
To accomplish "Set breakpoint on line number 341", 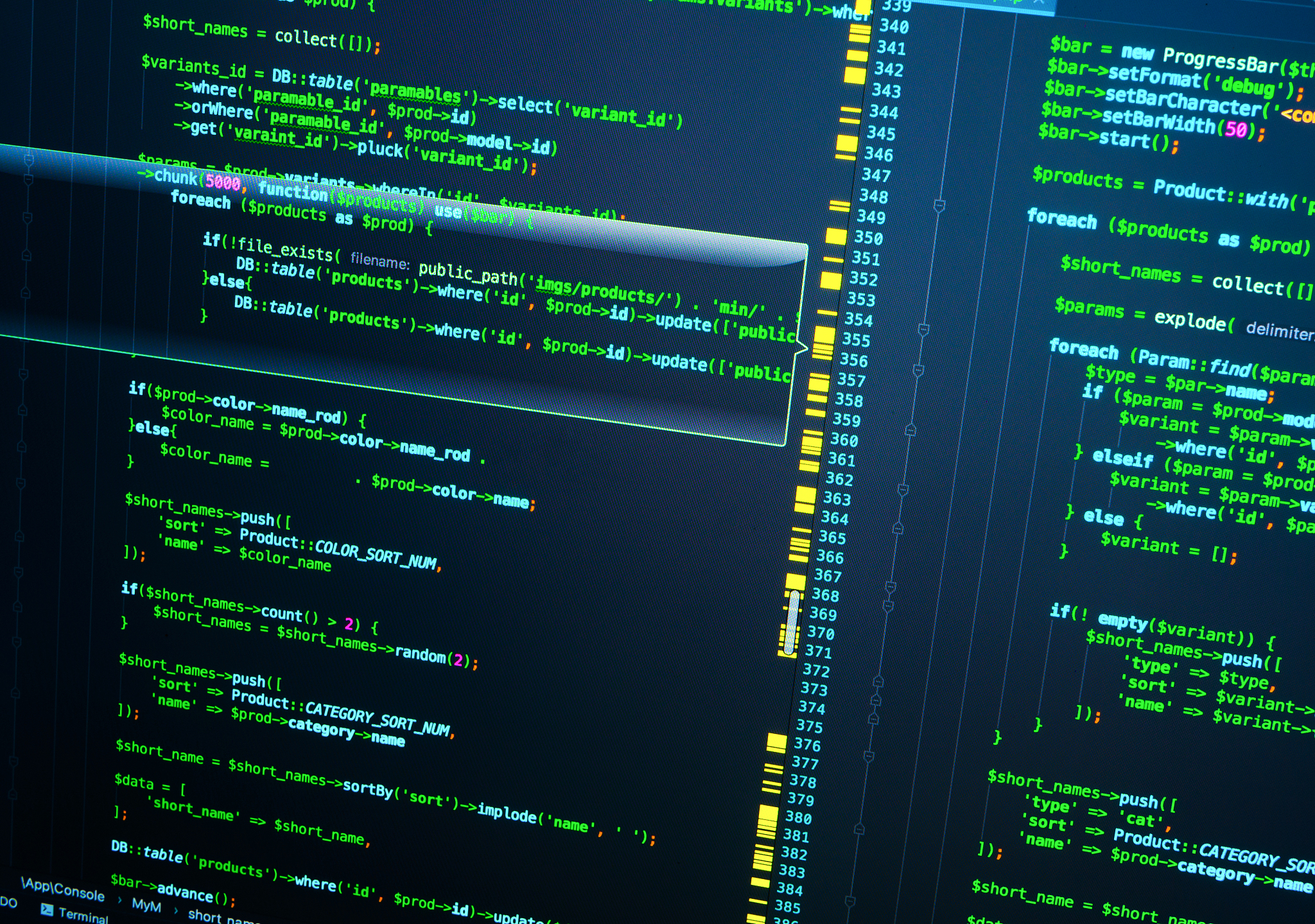I will (x=891, y=48).
